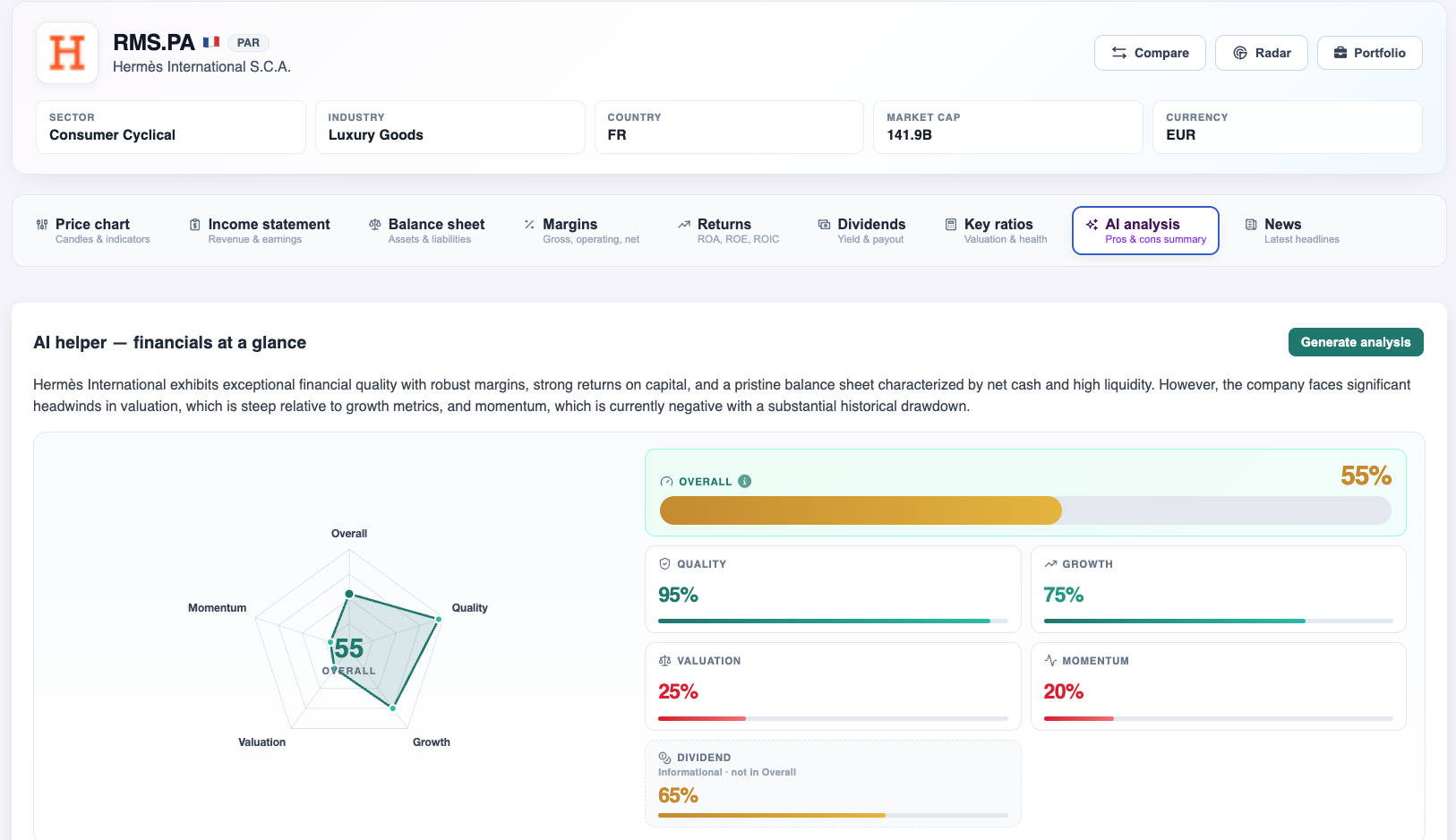Click the Hermès H company logo
The width and height of the screenshot is (1456, 840).
(x=67, y=53)
